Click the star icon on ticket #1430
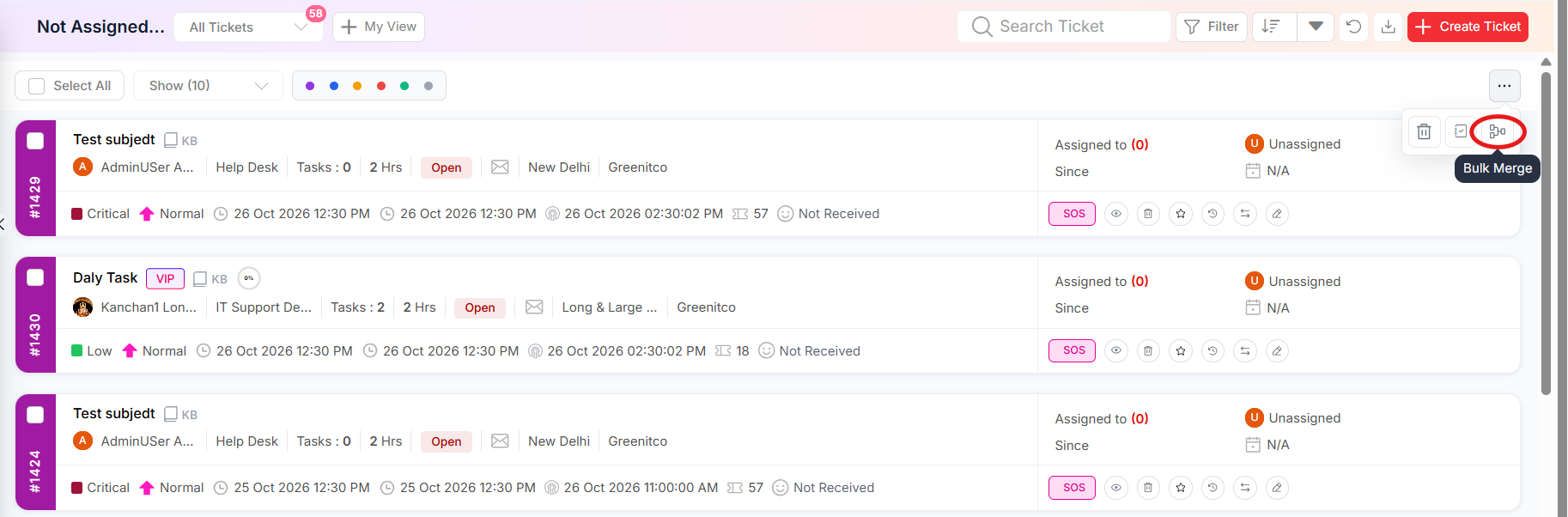Viewport: 1568px width, 517px height. [1181, 350]
